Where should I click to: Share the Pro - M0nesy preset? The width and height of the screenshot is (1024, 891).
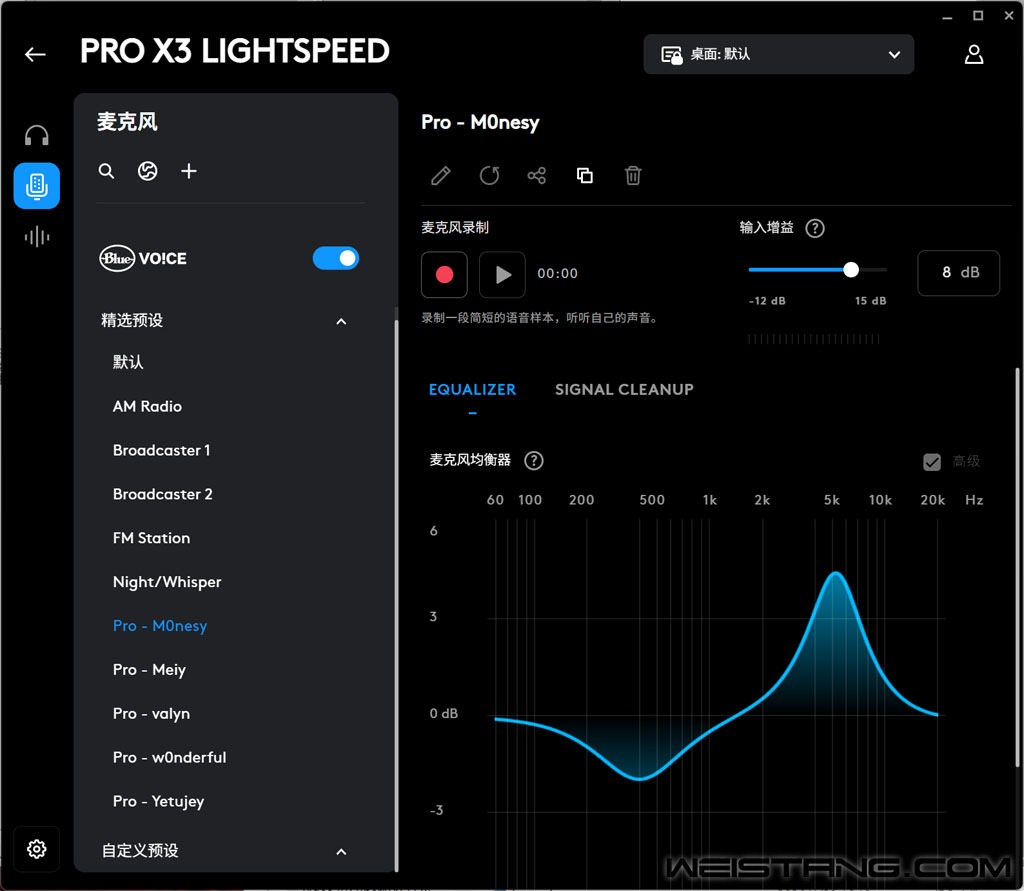(x=537, y=176)
